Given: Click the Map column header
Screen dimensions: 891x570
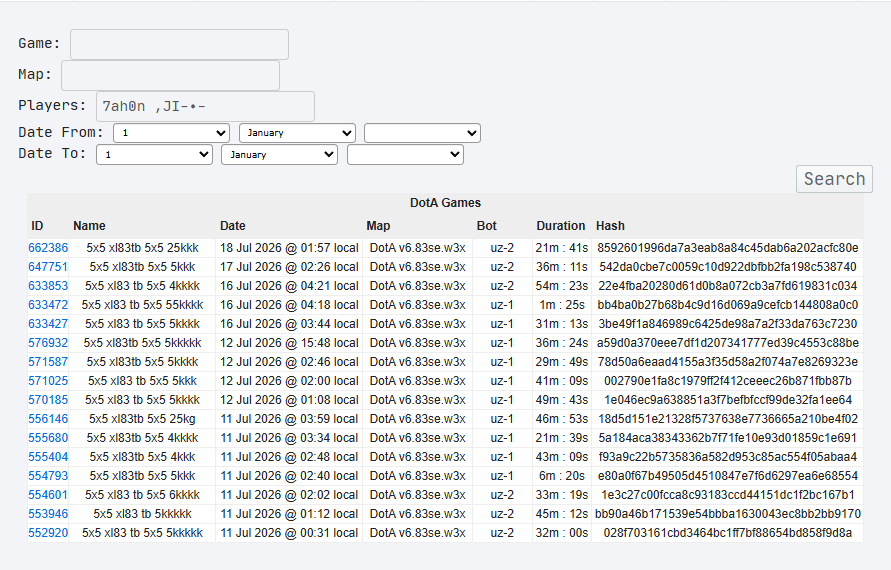Looking at the screenshot, I should pos(378,226).
